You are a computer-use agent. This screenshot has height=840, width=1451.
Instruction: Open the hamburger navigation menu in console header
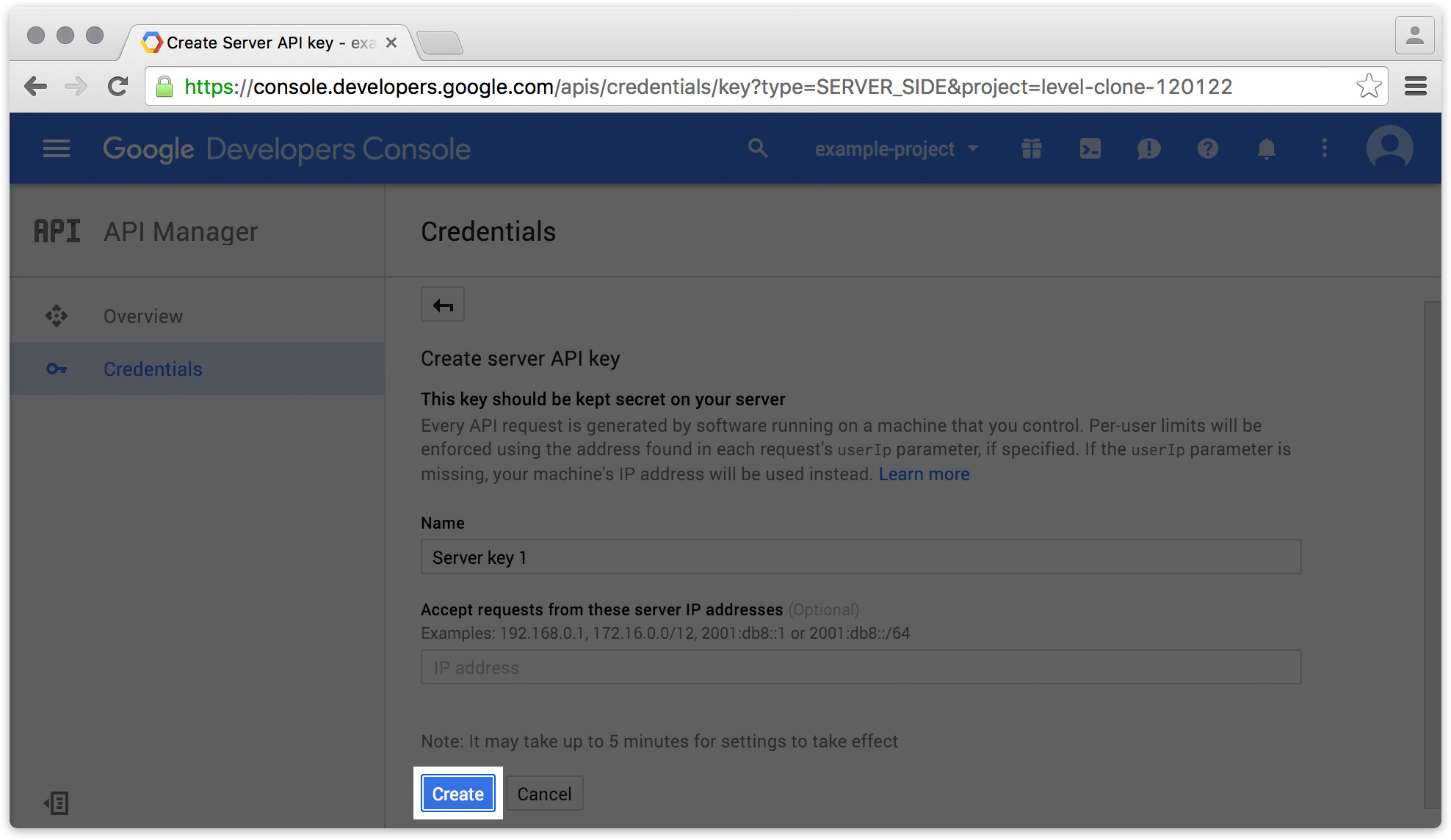pos(57,149)
